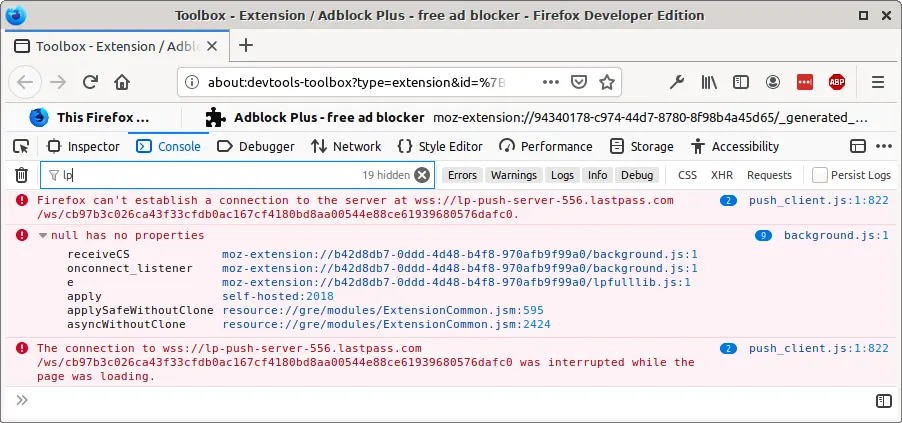902x423 pixels.
Task: Open the Firefox hamburger menu
Action: point(878,82)
